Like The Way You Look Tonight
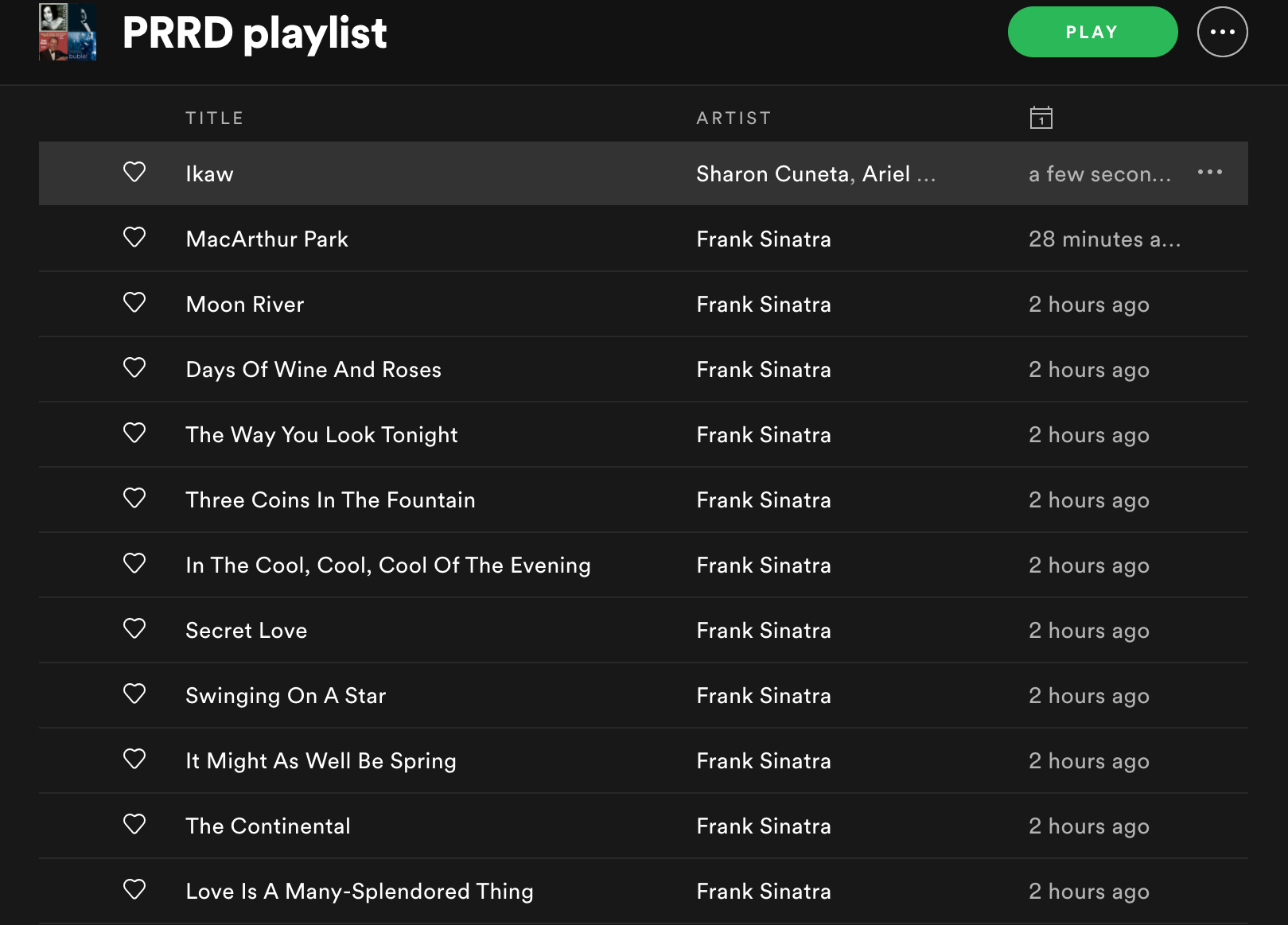This screenshot has height=925, width=1288. [134, 433]
